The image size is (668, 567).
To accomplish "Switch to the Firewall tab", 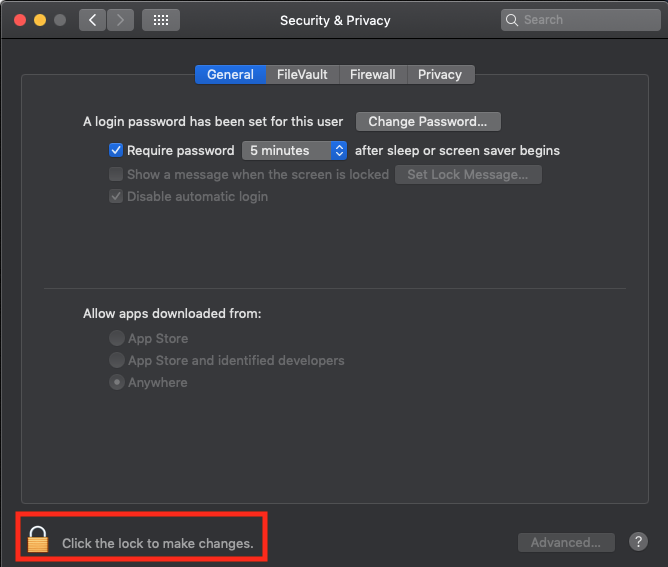I will (373, 75).
